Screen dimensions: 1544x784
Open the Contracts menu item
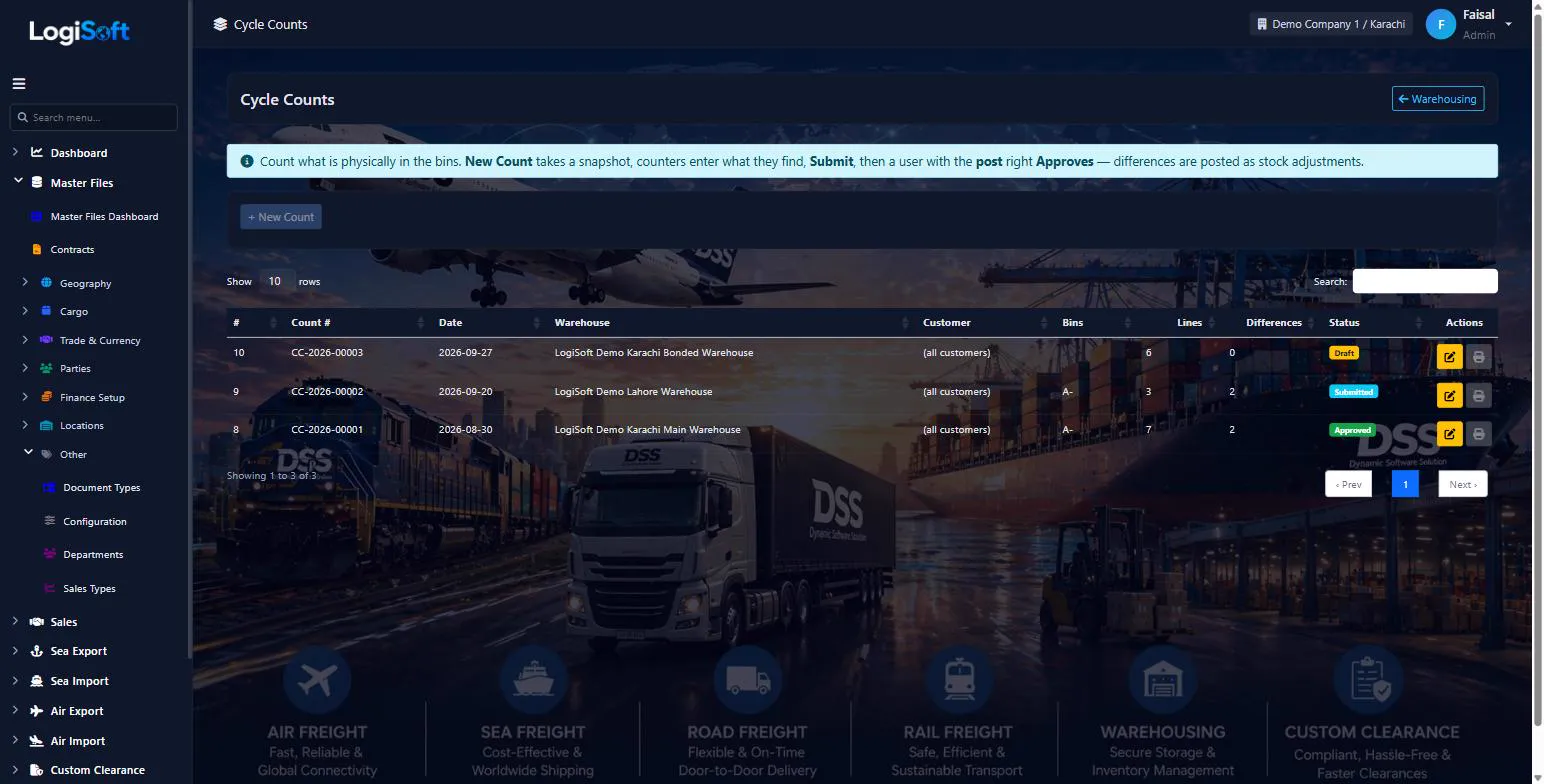[72, 249]
